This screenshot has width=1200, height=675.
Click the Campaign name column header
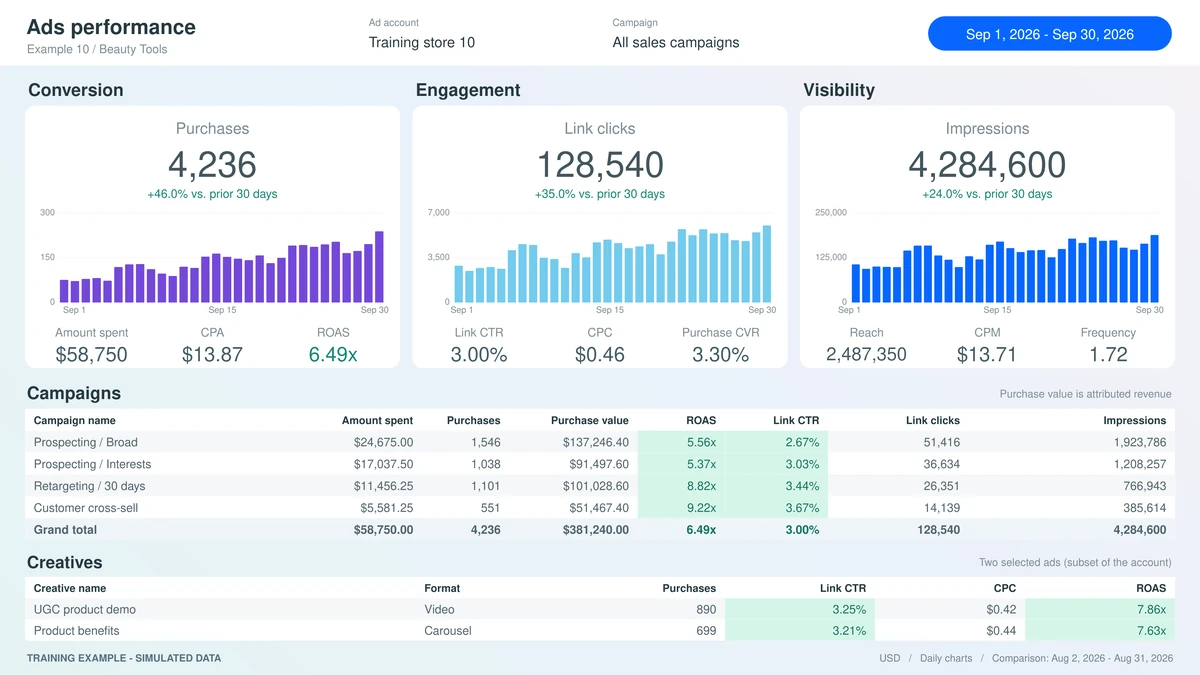coord(74,421)
